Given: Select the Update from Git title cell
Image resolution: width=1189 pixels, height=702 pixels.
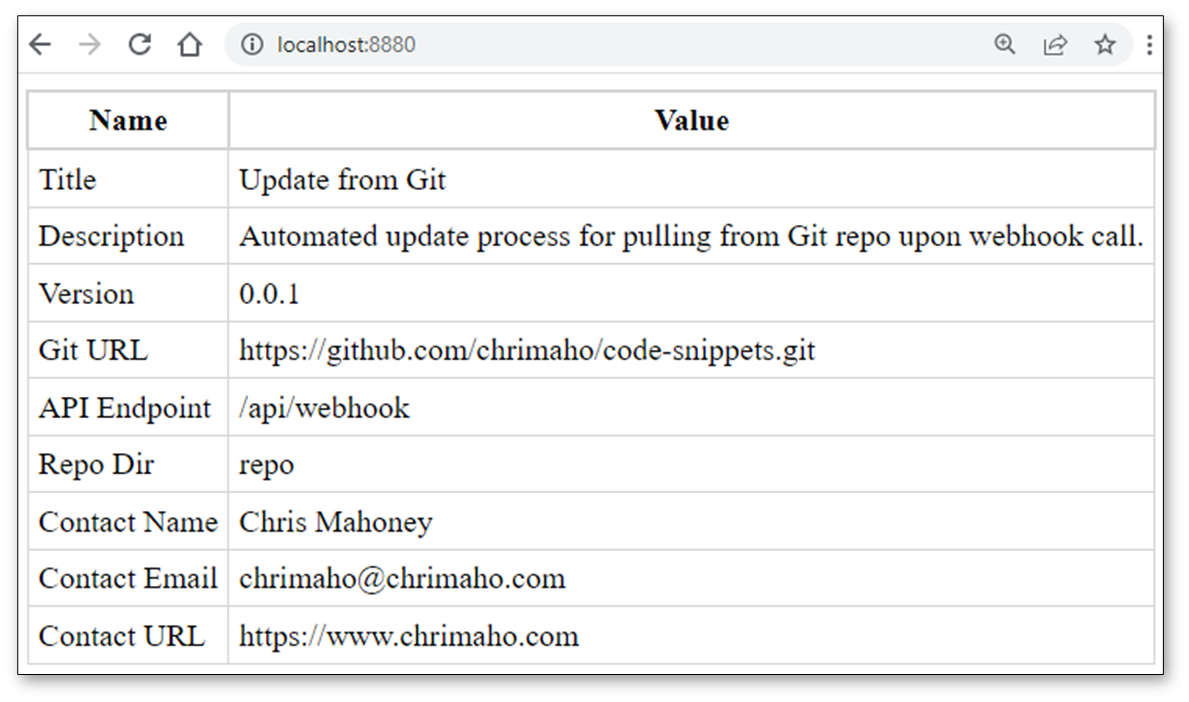Looking at the screenshot, I should [x=692, y=180].
